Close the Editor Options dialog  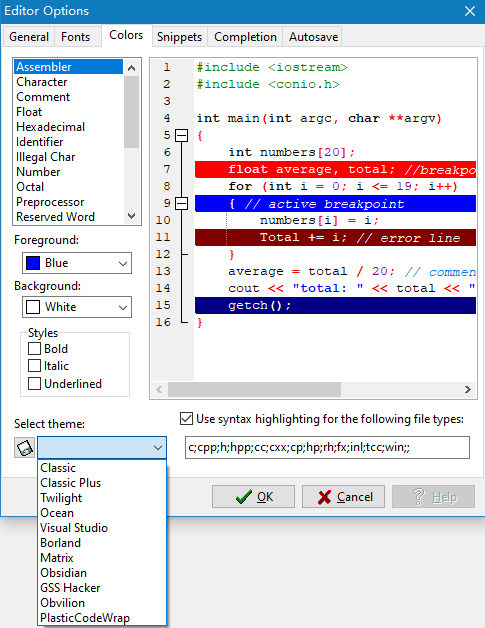click(x=470, y=11)
